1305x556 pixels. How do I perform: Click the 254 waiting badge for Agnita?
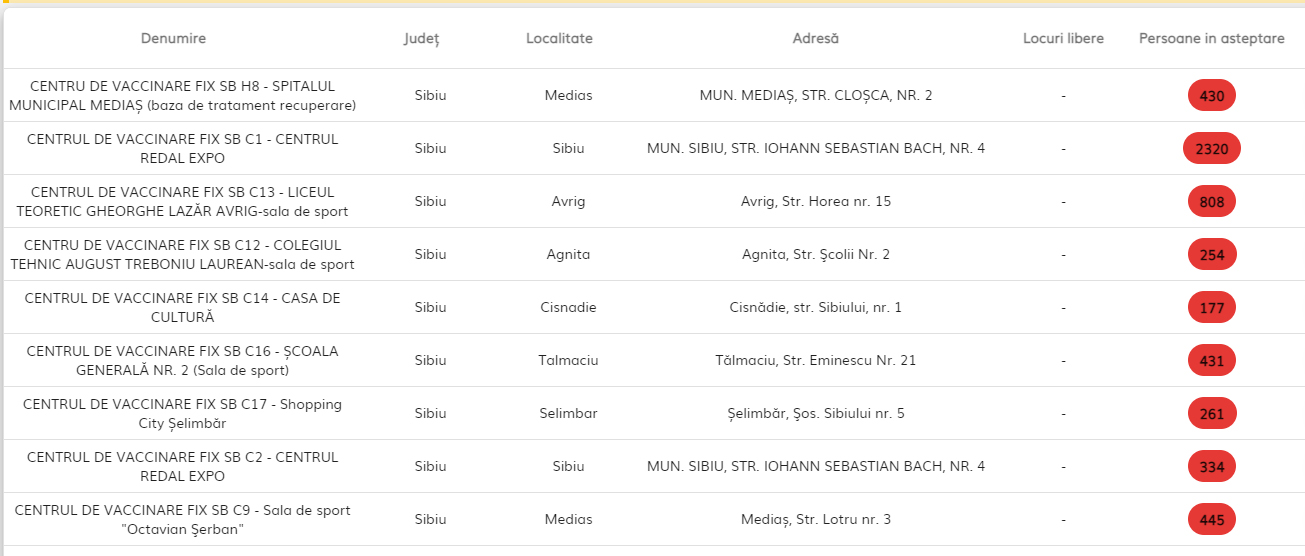click(1212, 255)
